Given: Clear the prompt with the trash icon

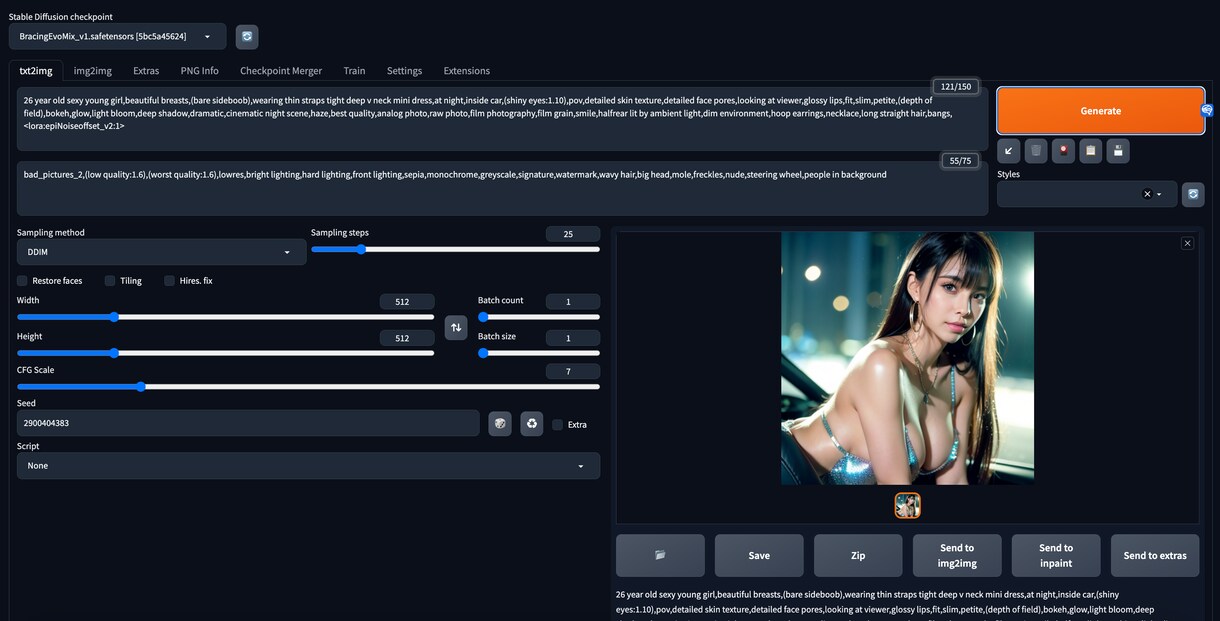Looking at the screenshot, I should click(x=1037, y=151).
